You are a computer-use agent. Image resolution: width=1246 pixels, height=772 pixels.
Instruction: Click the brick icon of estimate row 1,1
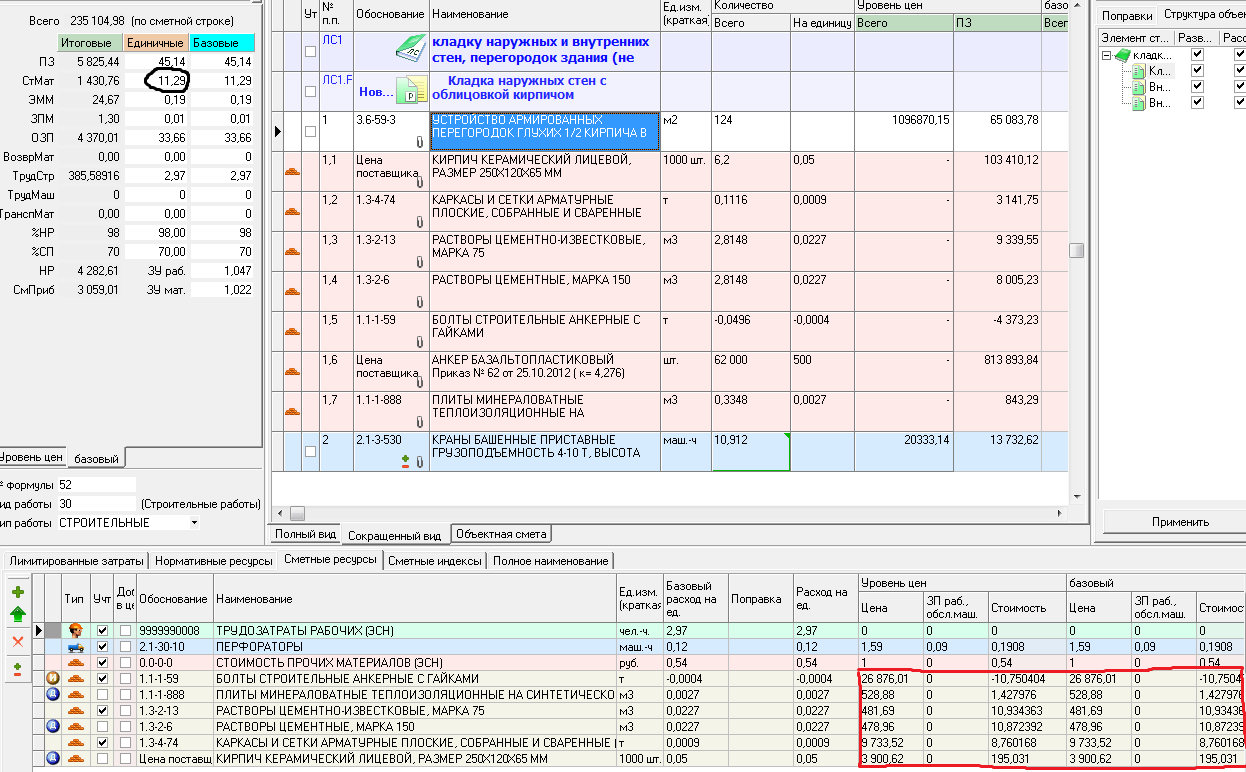[x=294, y=172]
